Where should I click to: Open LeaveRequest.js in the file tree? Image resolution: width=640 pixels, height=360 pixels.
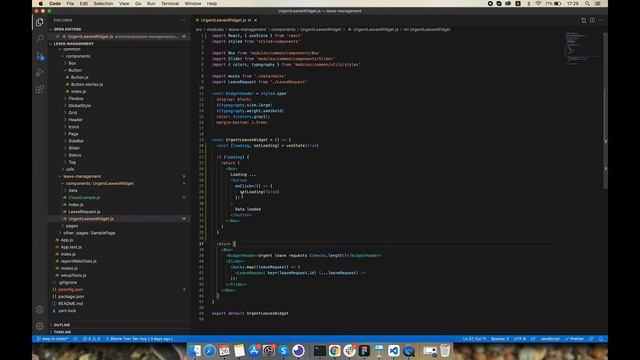[84, 212]
